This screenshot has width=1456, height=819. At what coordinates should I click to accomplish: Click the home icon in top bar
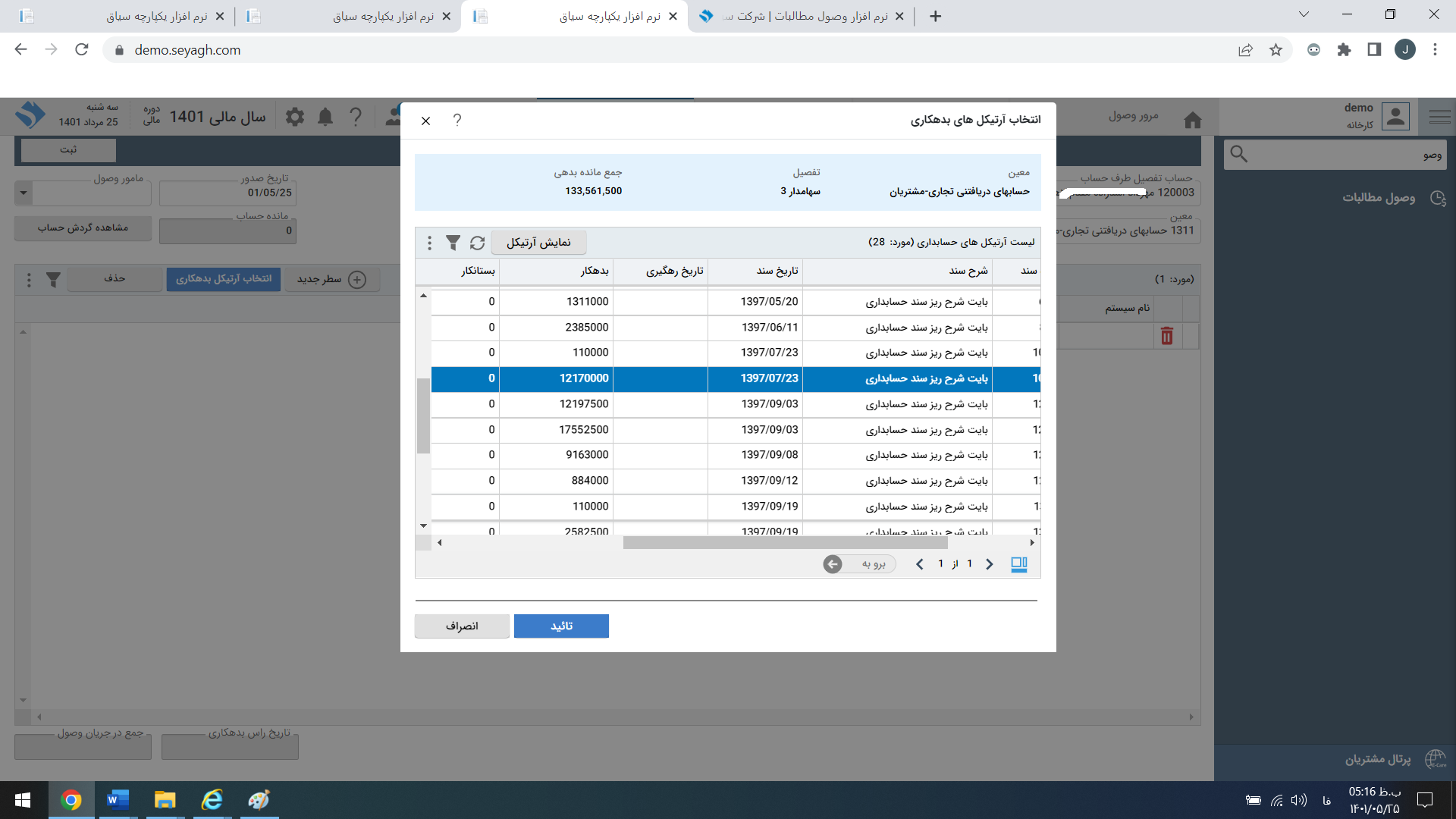click(x=1192, y=120)
